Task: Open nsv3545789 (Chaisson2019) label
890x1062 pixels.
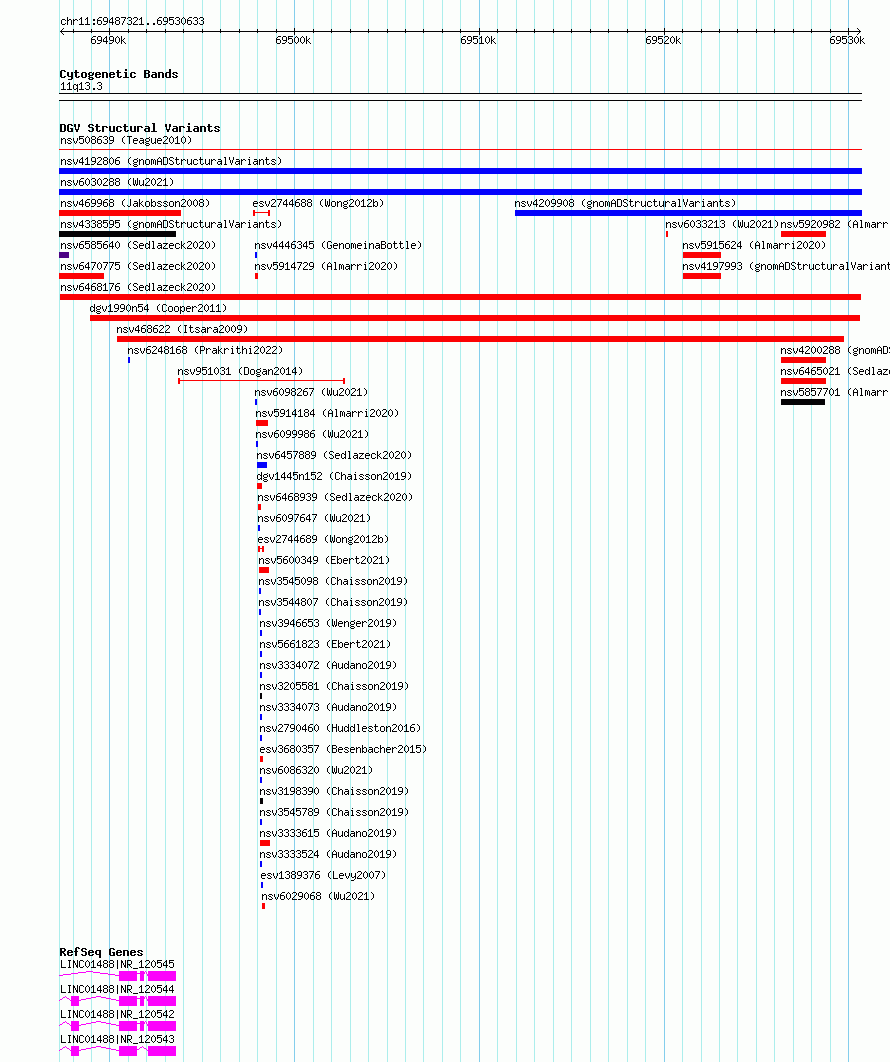Action: 335,812
